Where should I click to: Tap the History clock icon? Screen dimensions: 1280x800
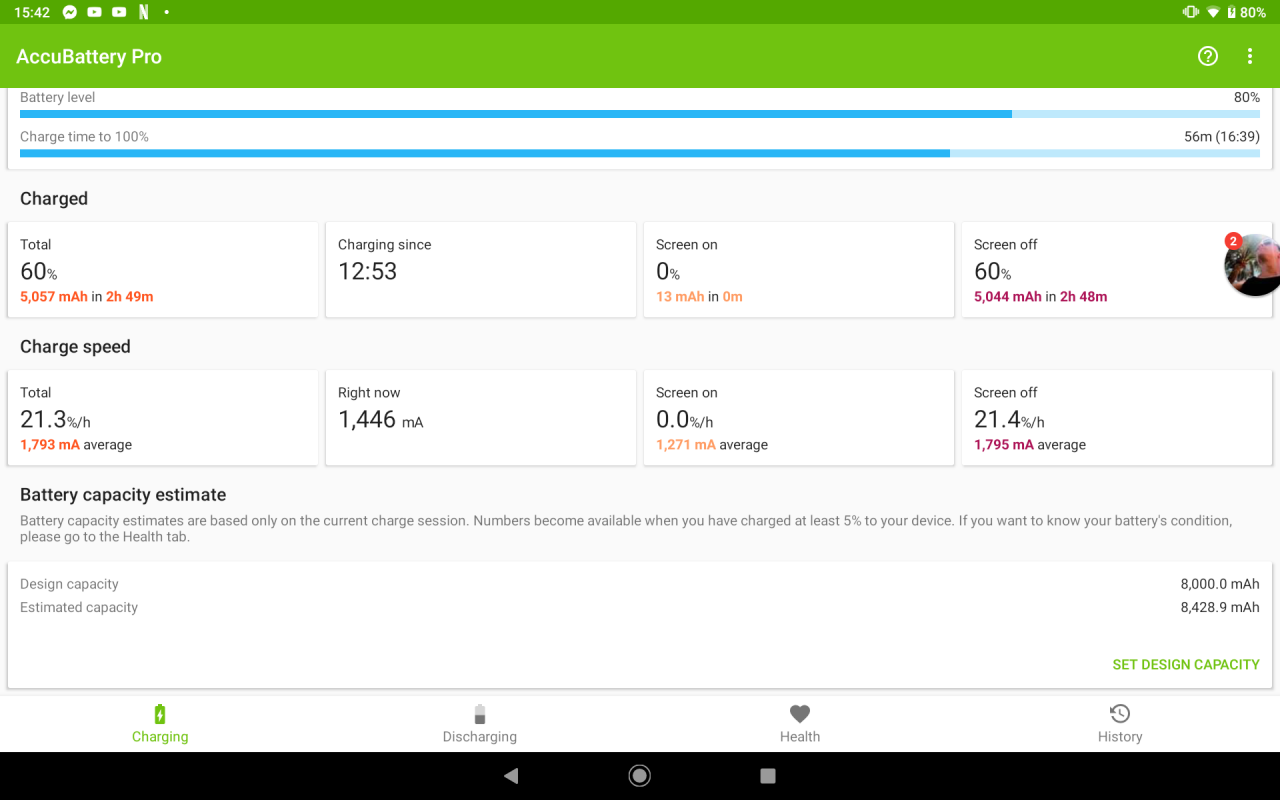[x=1120, y=714]
